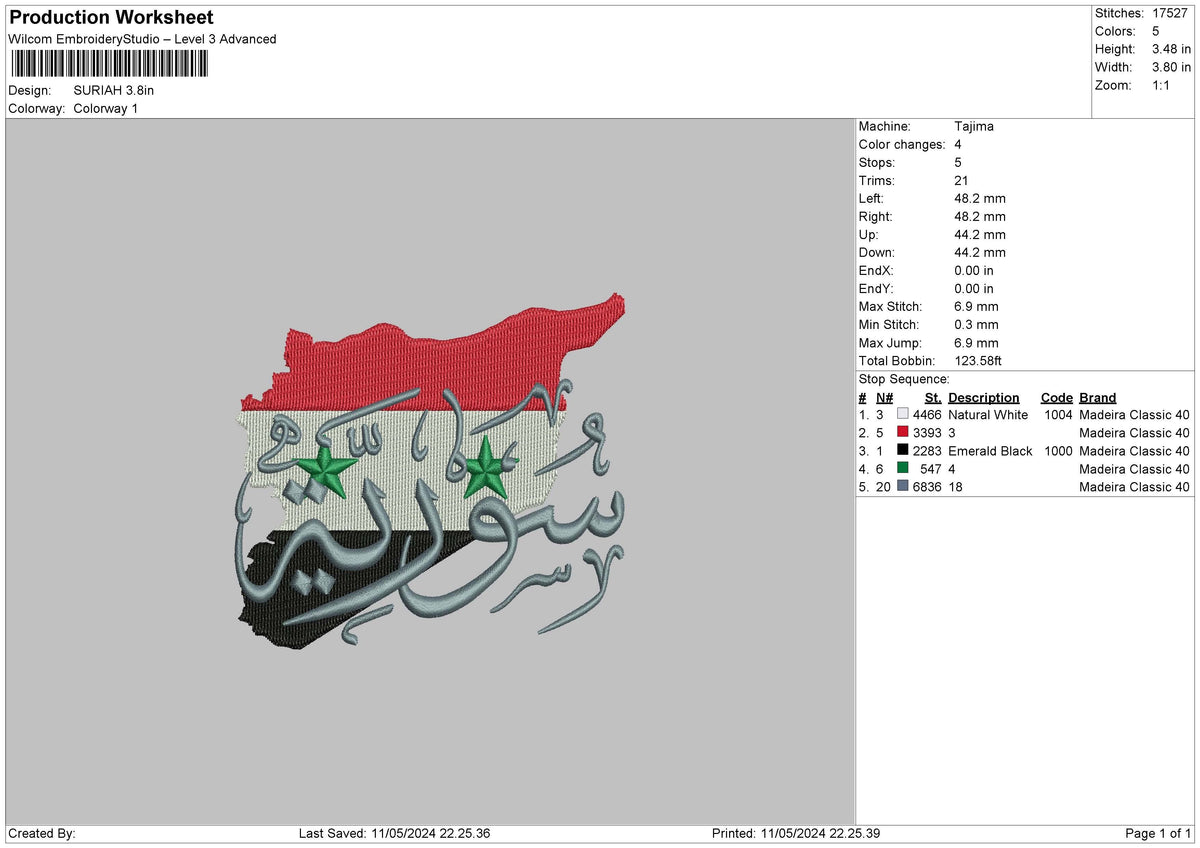Click the 'Stops:' label
The width and height of the screenshot is (1200, 848).
click(877, 163)
